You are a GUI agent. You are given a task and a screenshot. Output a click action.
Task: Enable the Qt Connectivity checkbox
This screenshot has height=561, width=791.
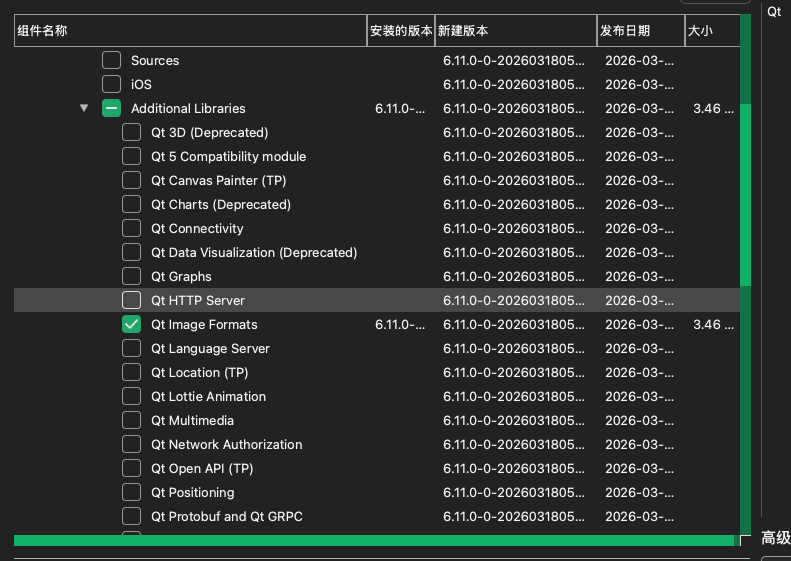tap(131, 228)
